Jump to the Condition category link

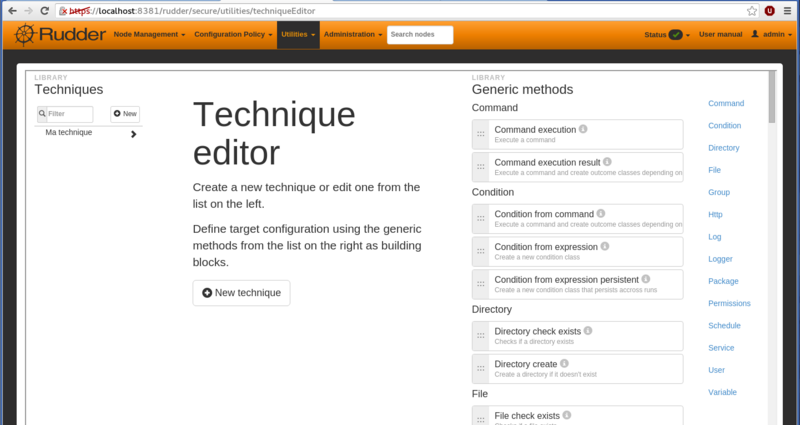[x=724, y=126]
